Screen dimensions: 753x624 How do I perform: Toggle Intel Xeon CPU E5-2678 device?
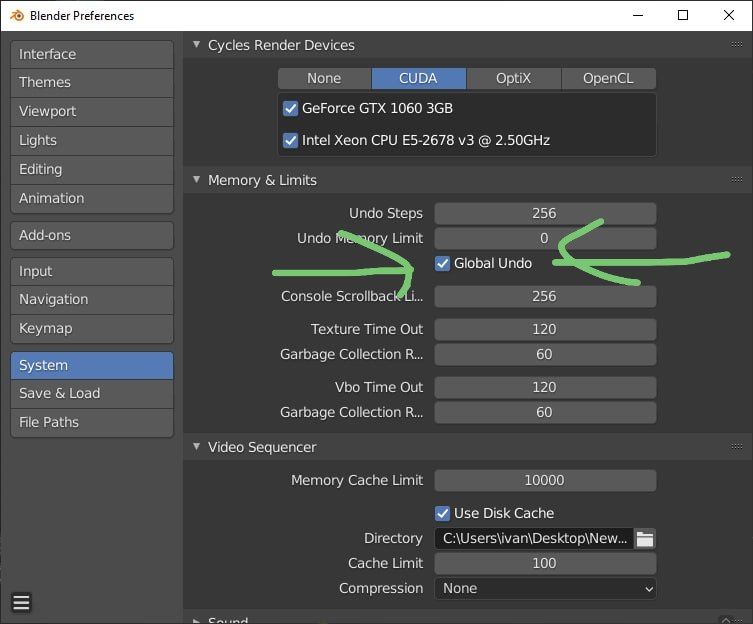[x=291, y=141]
